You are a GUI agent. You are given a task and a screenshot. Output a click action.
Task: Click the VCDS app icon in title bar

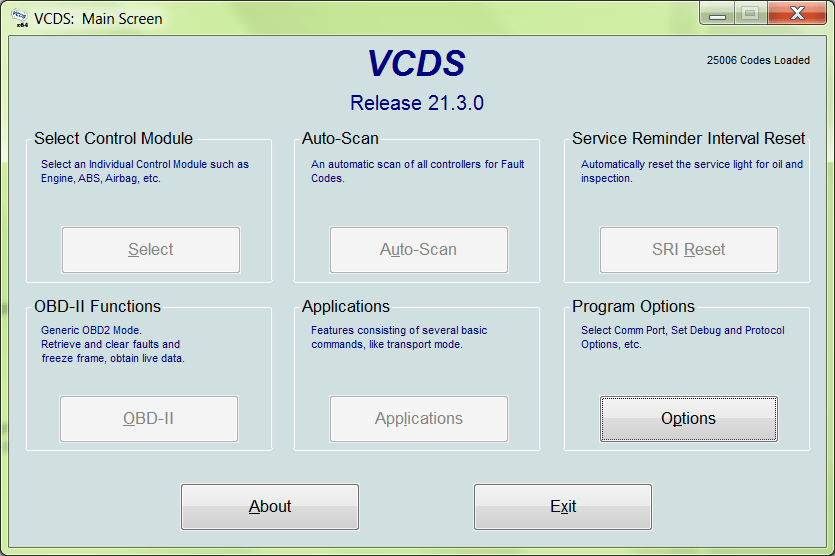(x=20, y=18)
